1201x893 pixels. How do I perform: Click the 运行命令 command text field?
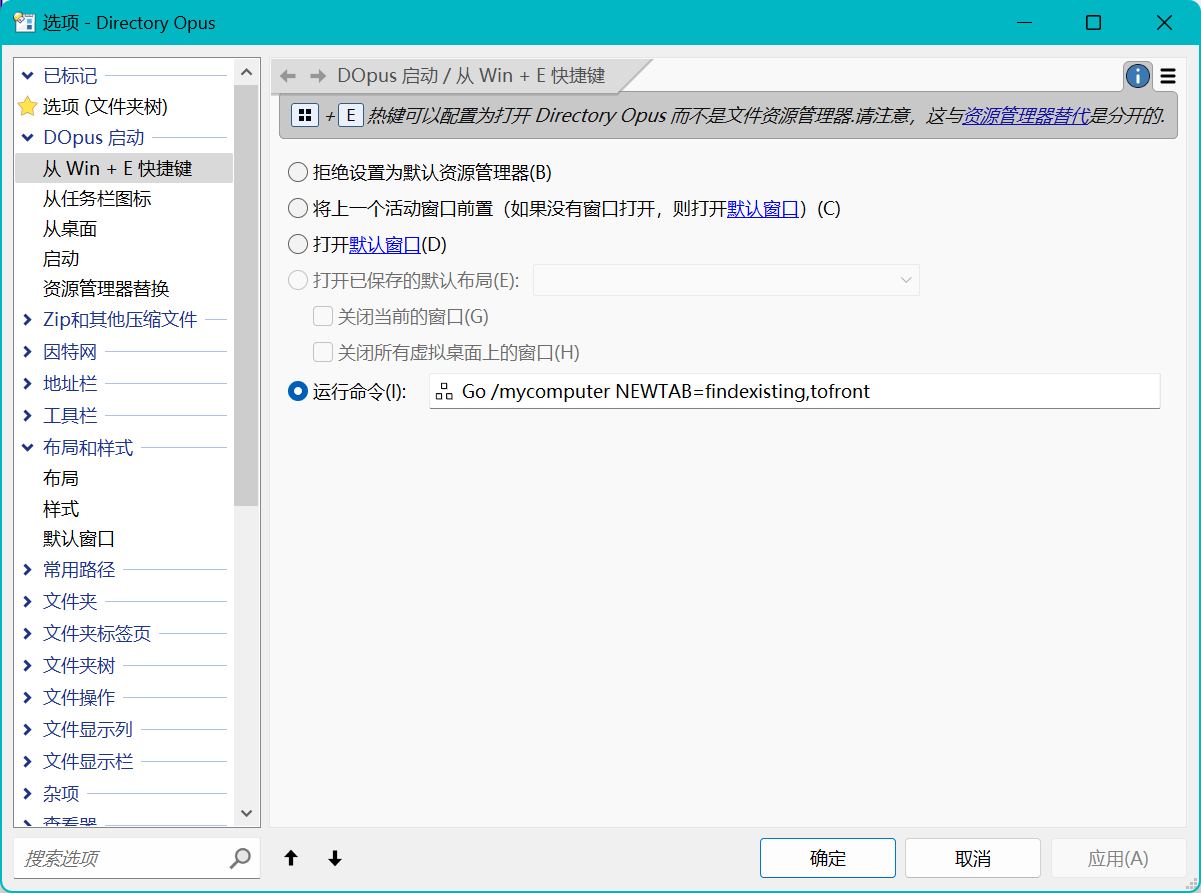794,391
